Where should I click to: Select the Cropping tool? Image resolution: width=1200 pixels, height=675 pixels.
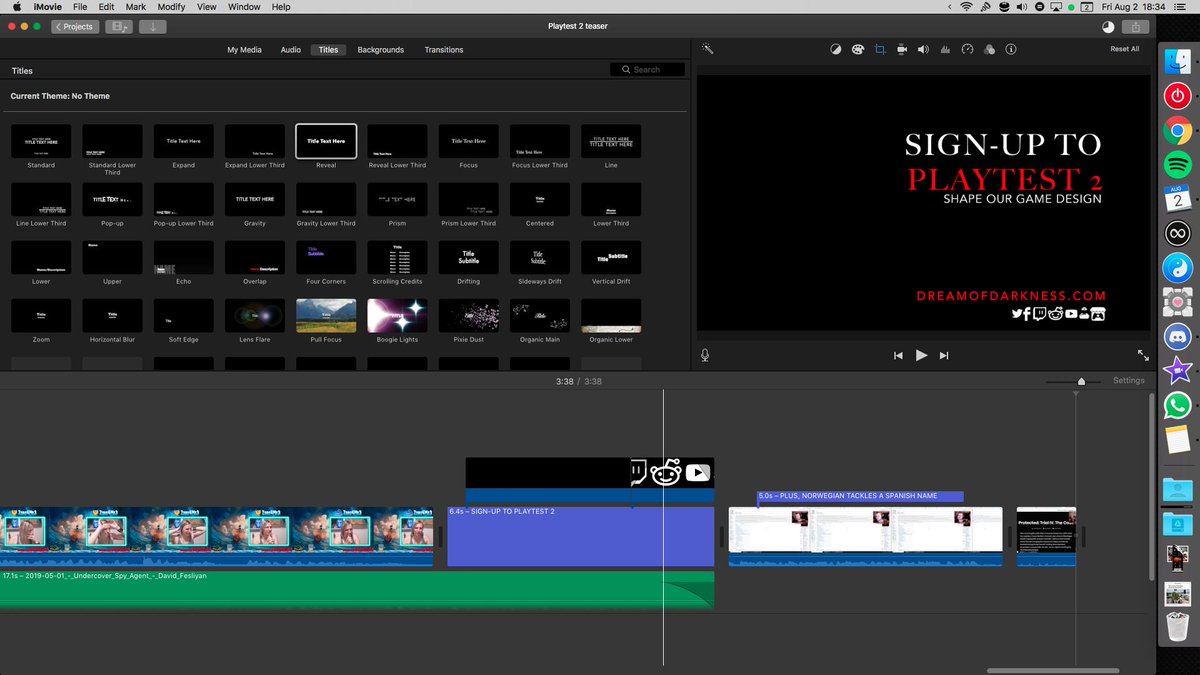(x=880, y=49)
